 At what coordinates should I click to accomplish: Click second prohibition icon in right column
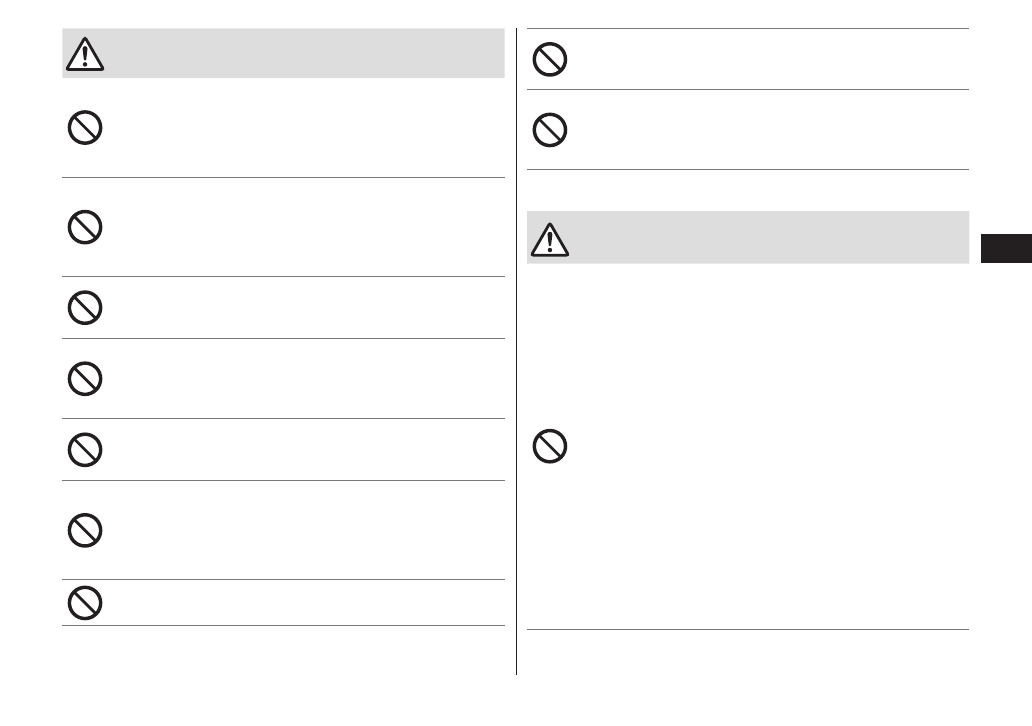click(550, 130)
